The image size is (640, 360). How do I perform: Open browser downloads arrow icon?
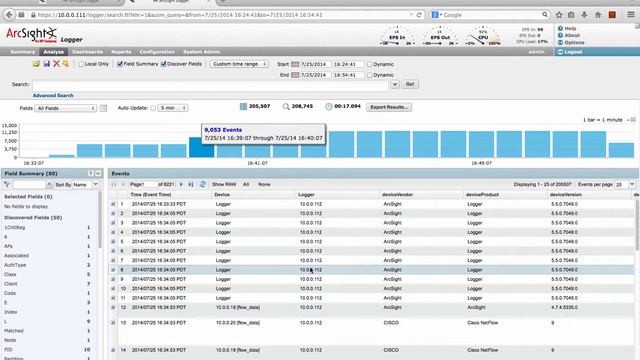[584, 15]
